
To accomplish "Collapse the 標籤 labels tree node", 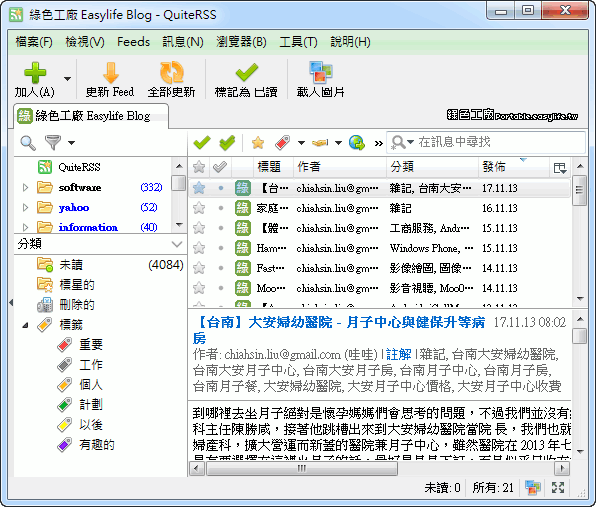I will 25,325.
